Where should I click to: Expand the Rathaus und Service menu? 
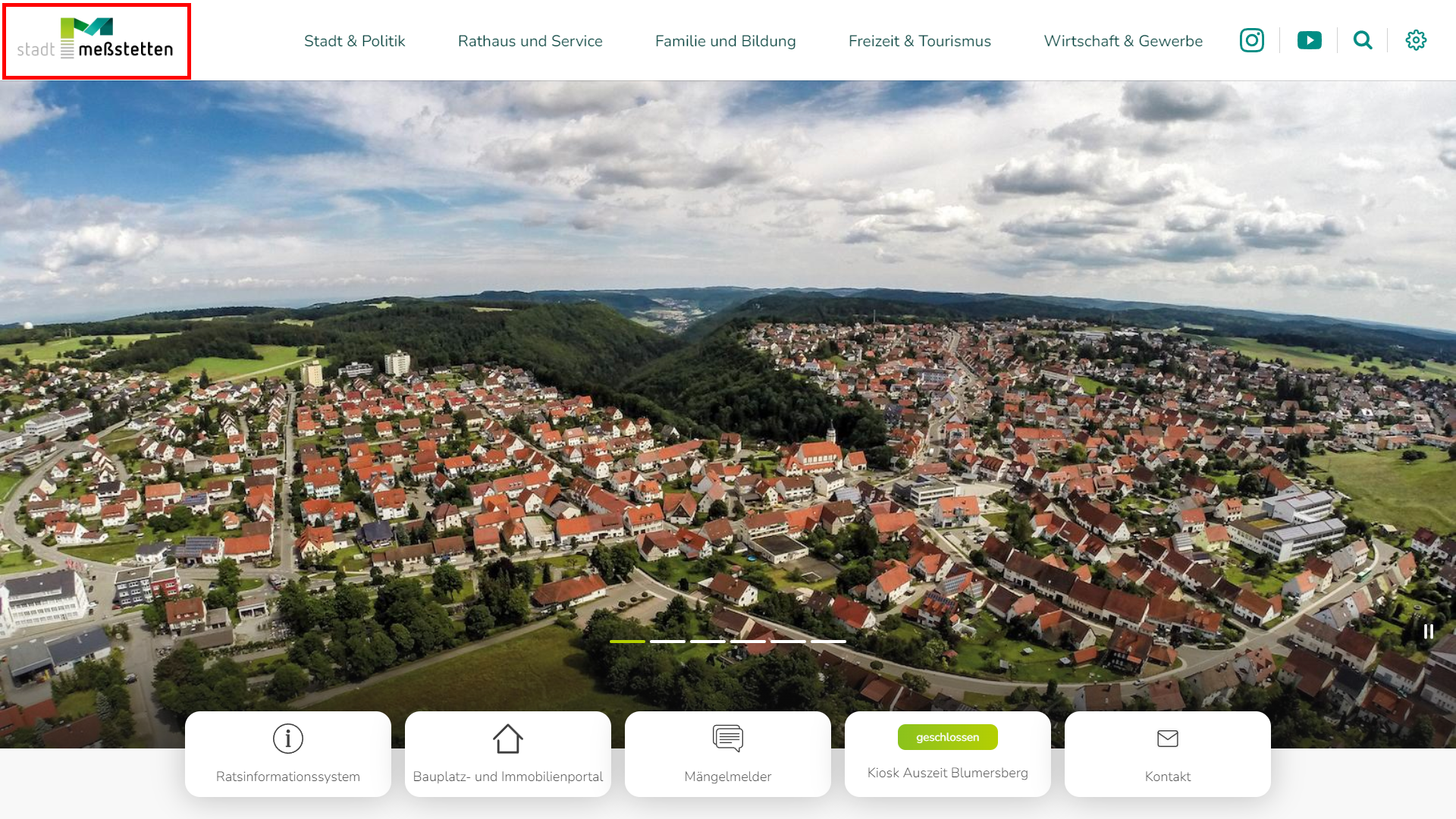pyautogui.click(x=530, y=41)
